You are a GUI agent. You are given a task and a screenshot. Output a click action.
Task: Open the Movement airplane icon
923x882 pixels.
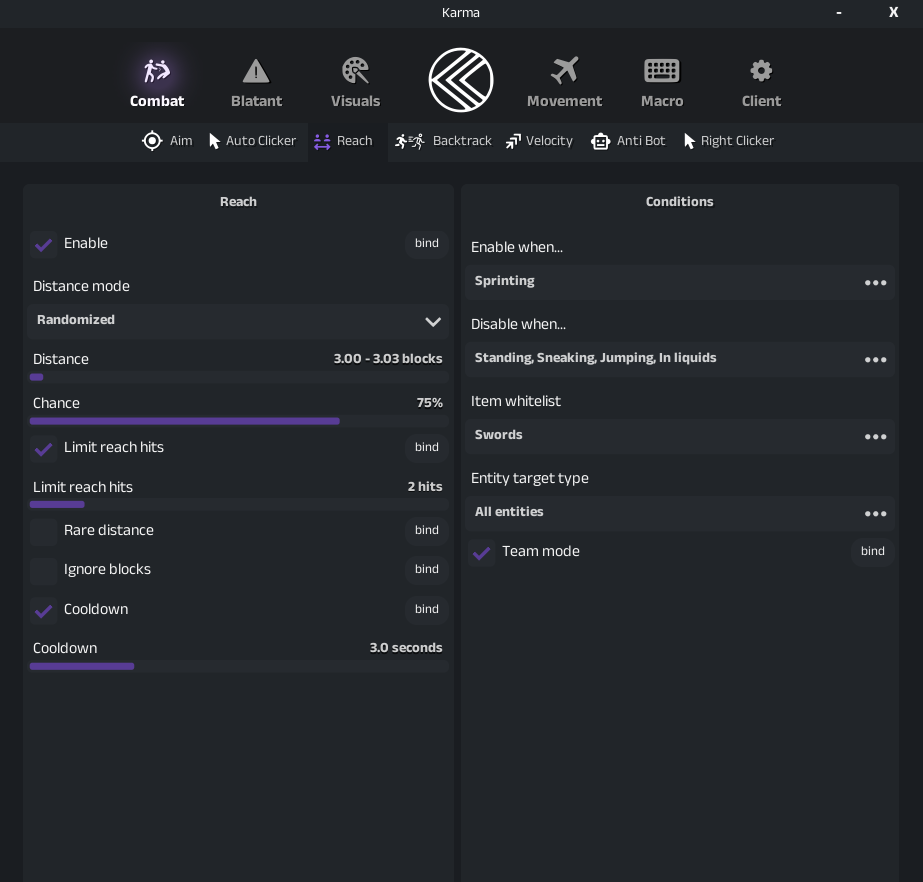coord(565,71)
